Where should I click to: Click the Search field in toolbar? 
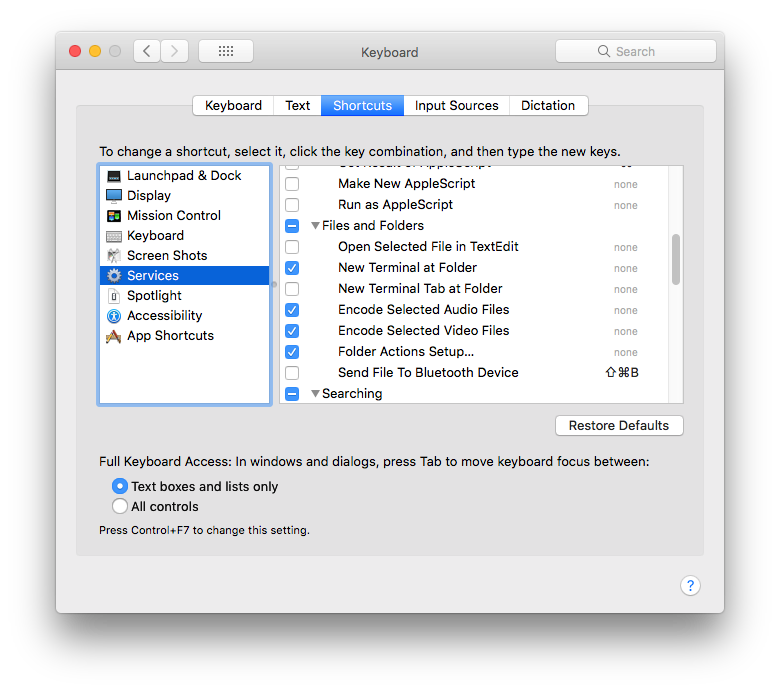636,51
